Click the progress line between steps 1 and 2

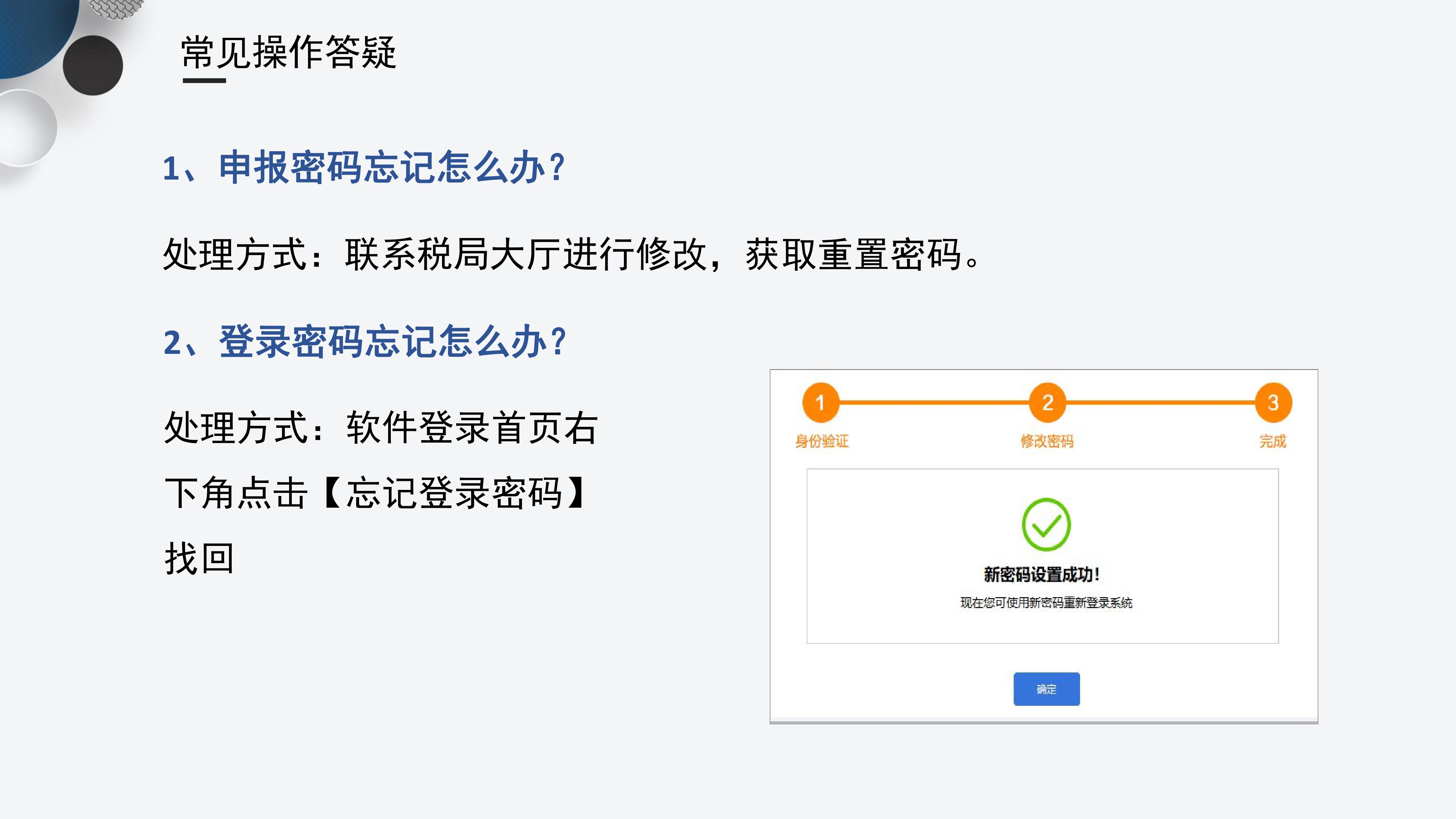pos(934,402)
